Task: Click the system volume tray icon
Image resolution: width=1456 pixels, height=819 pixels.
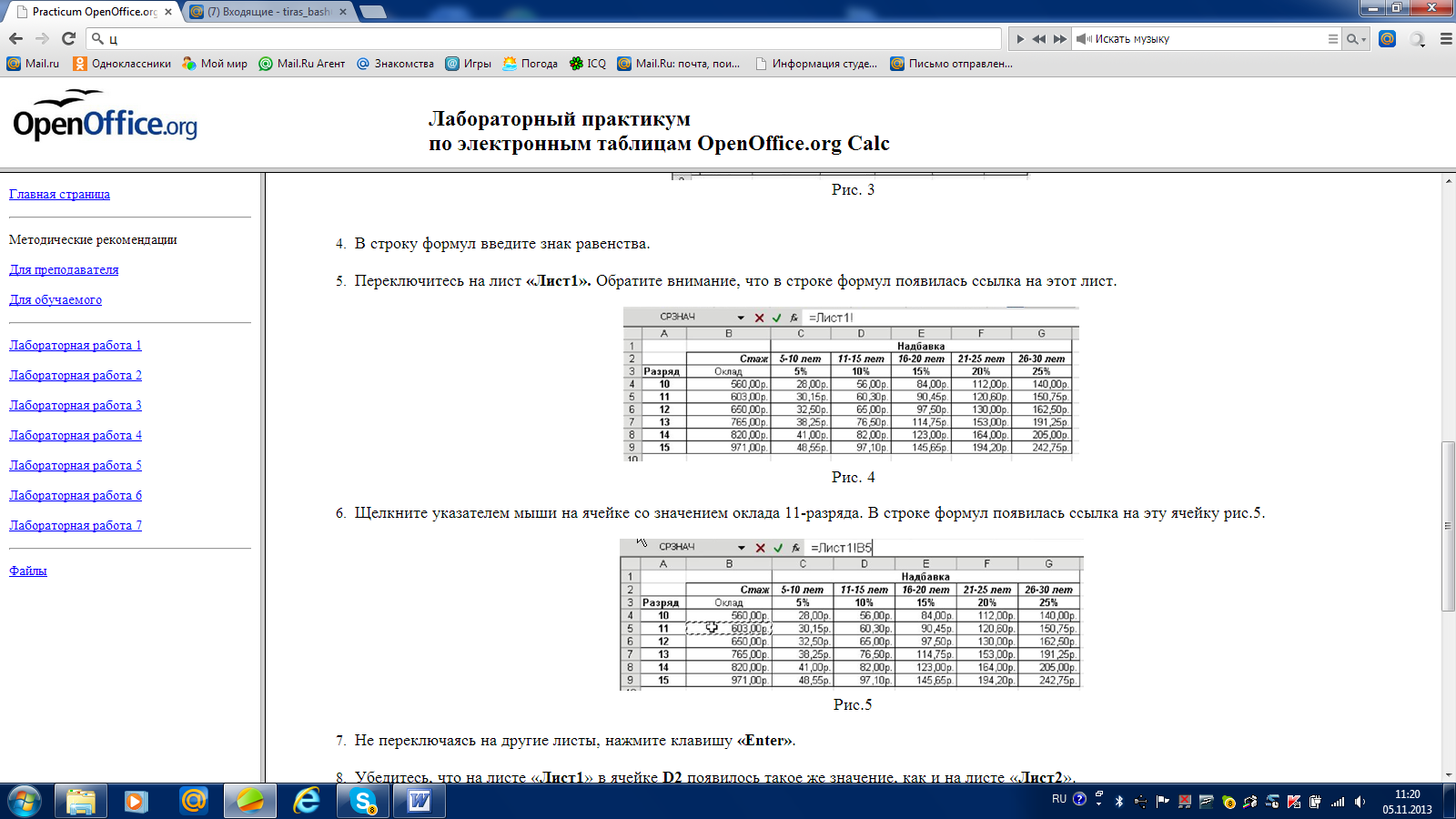Action: click(1360, 802)
